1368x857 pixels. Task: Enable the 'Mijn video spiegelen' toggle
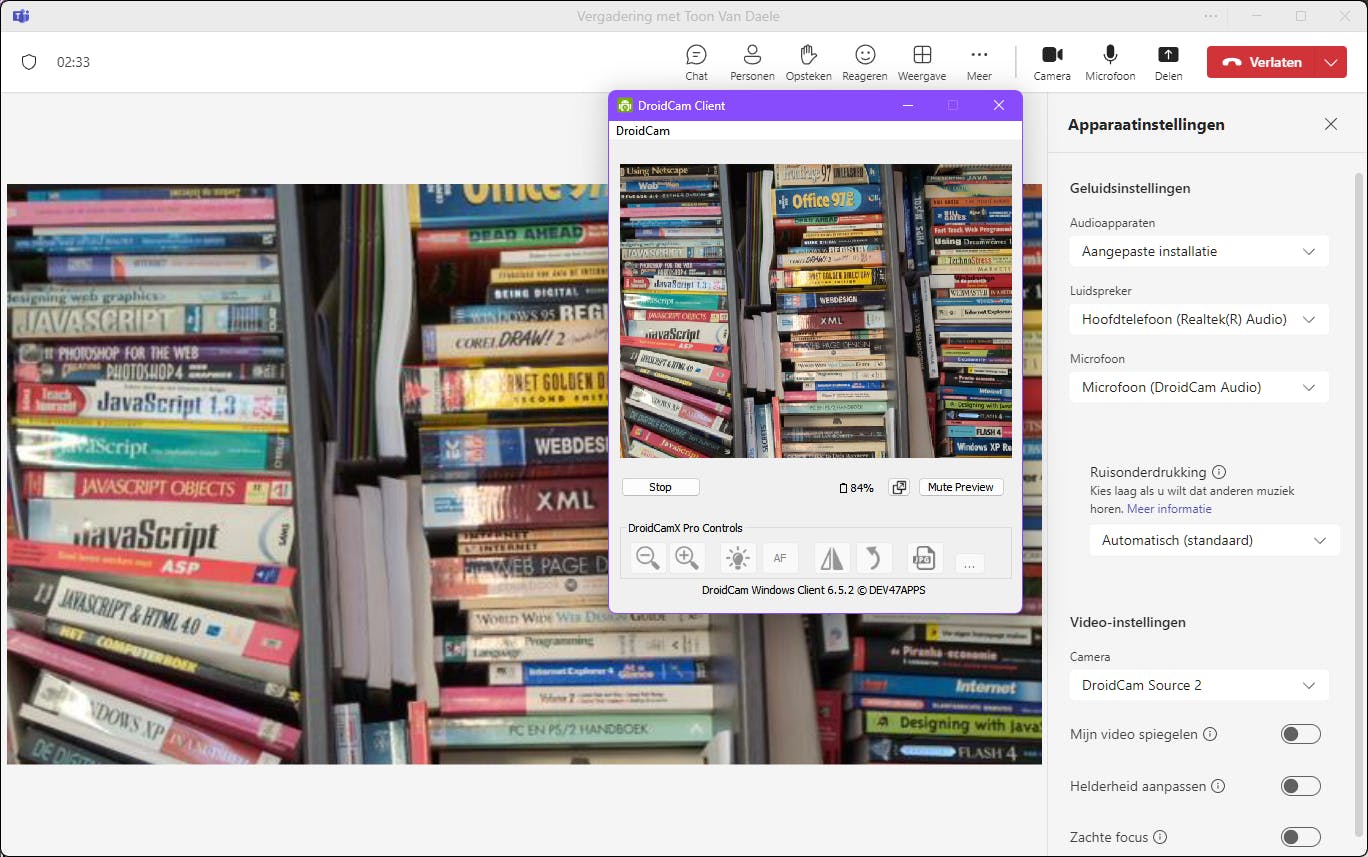point(1300,734)
